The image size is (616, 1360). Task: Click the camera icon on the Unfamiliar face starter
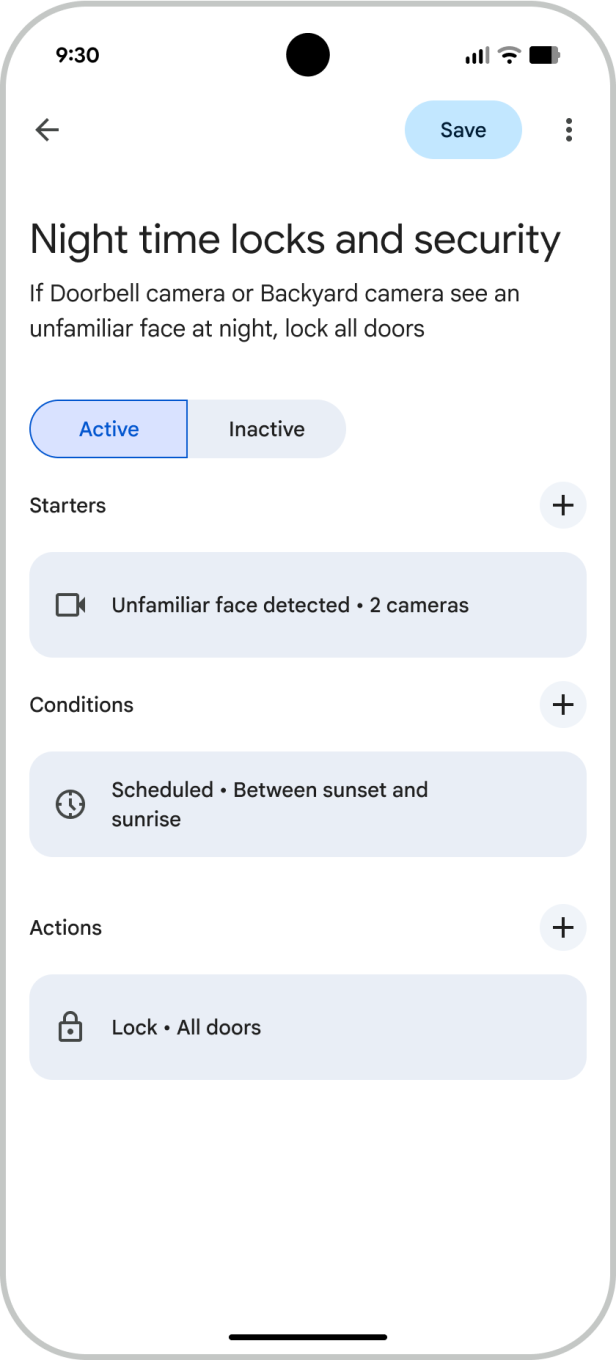tap(70, 605)
